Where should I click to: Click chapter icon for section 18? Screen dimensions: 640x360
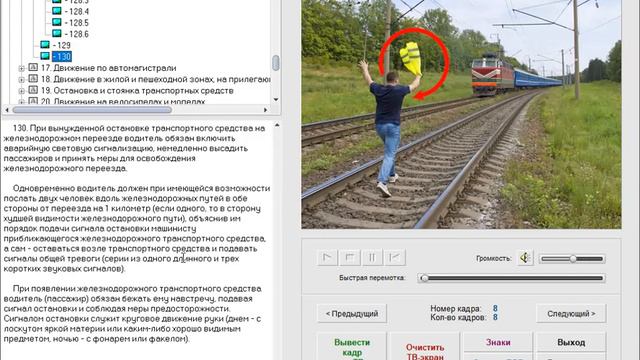[33, 79]
